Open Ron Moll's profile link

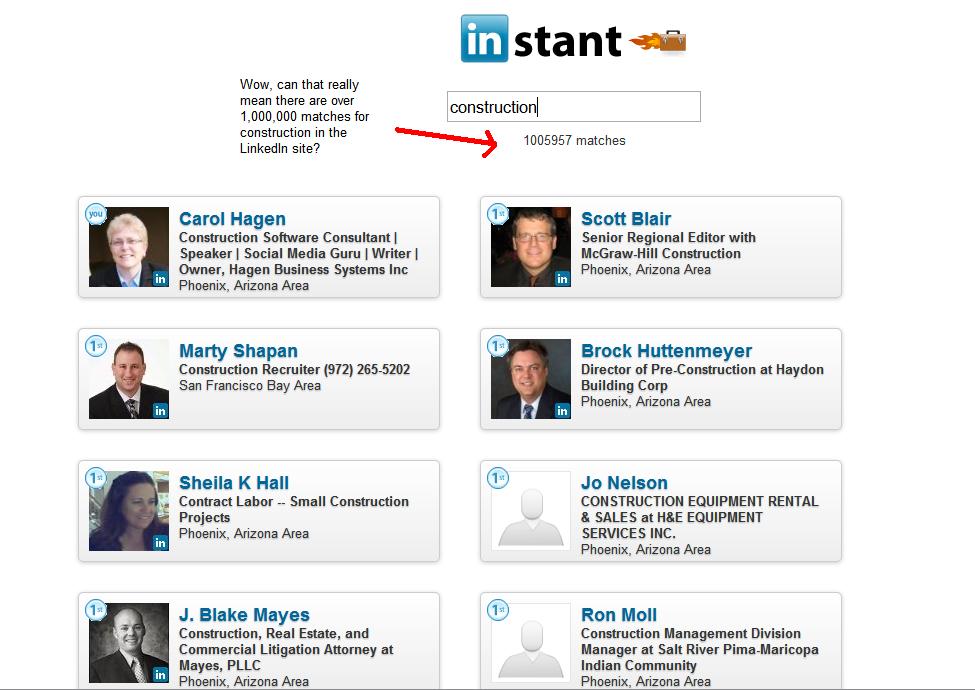[x=619, y=615]
